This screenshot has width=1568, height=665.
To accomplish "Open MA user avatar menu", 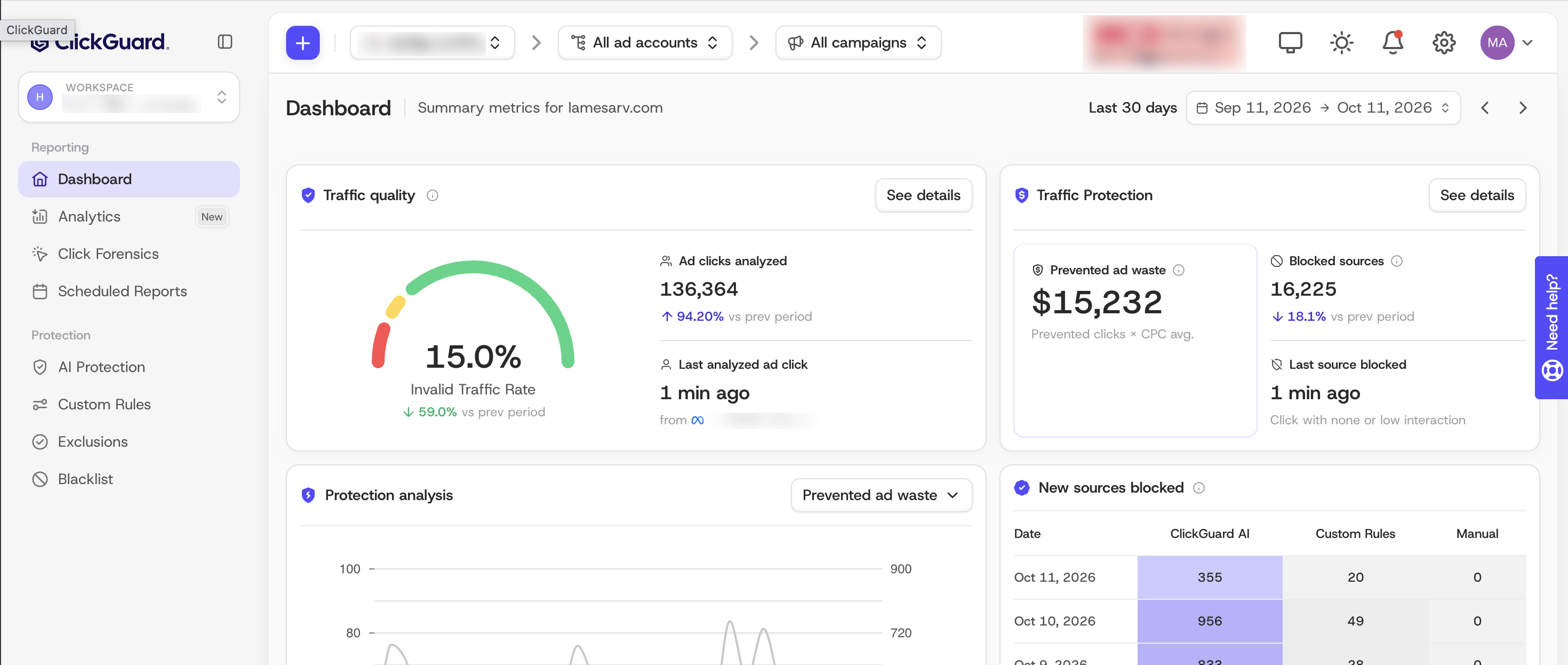I will [x=1498, y=43].
